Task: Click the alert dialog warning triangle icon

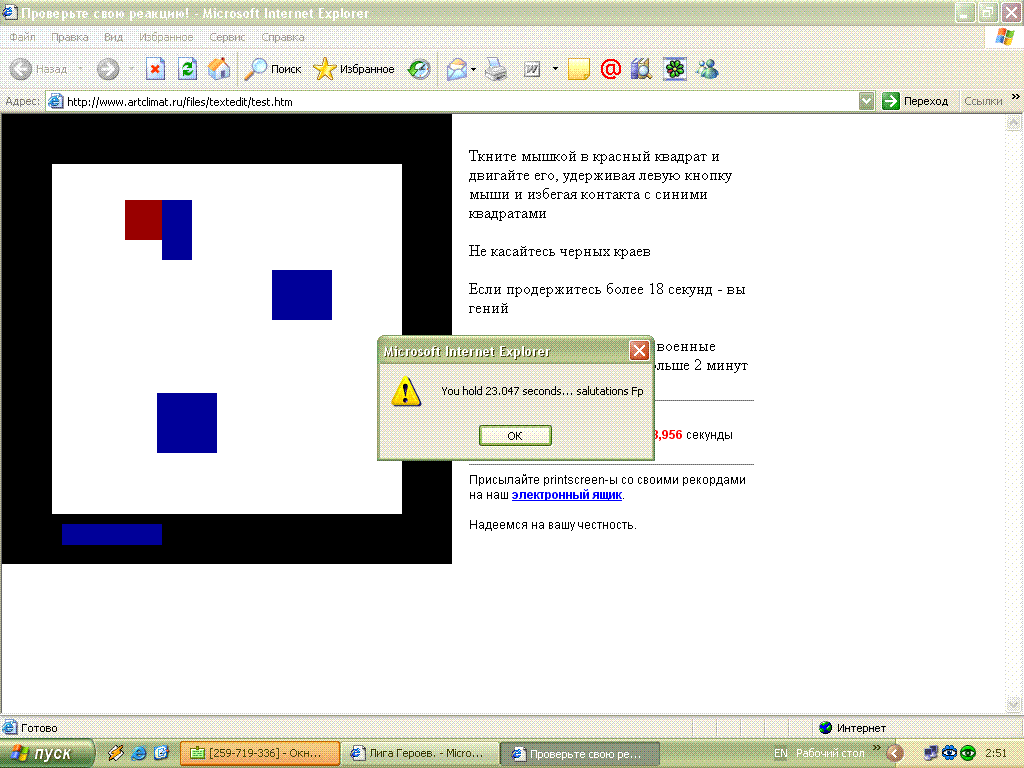Action: pos(406,391)
